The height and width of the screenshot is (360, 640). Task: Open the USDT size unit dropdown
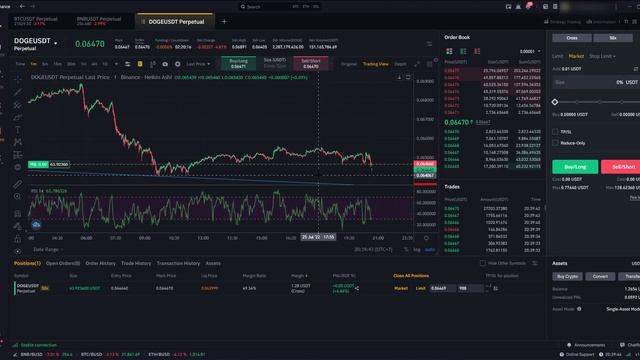[x=632, y=82]
